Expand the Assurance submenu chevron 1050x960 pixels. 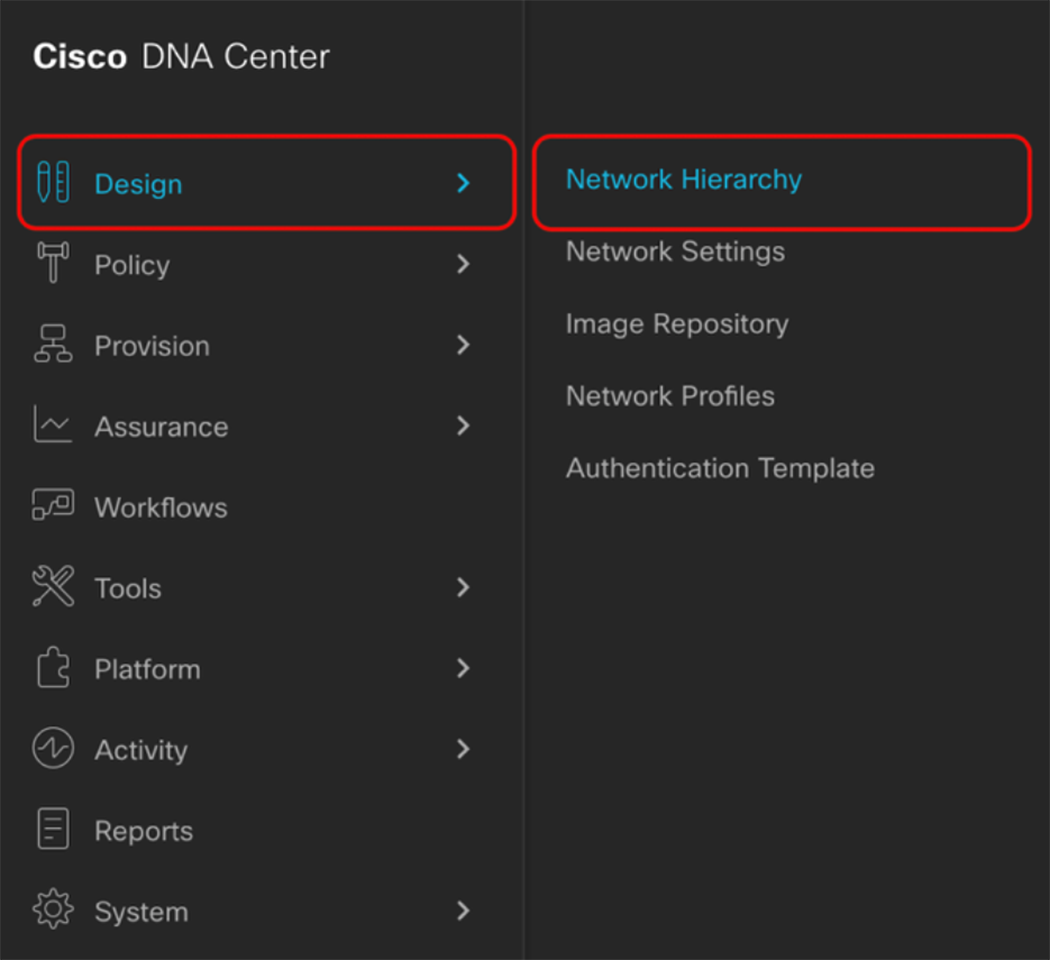(x=463, y=426)
